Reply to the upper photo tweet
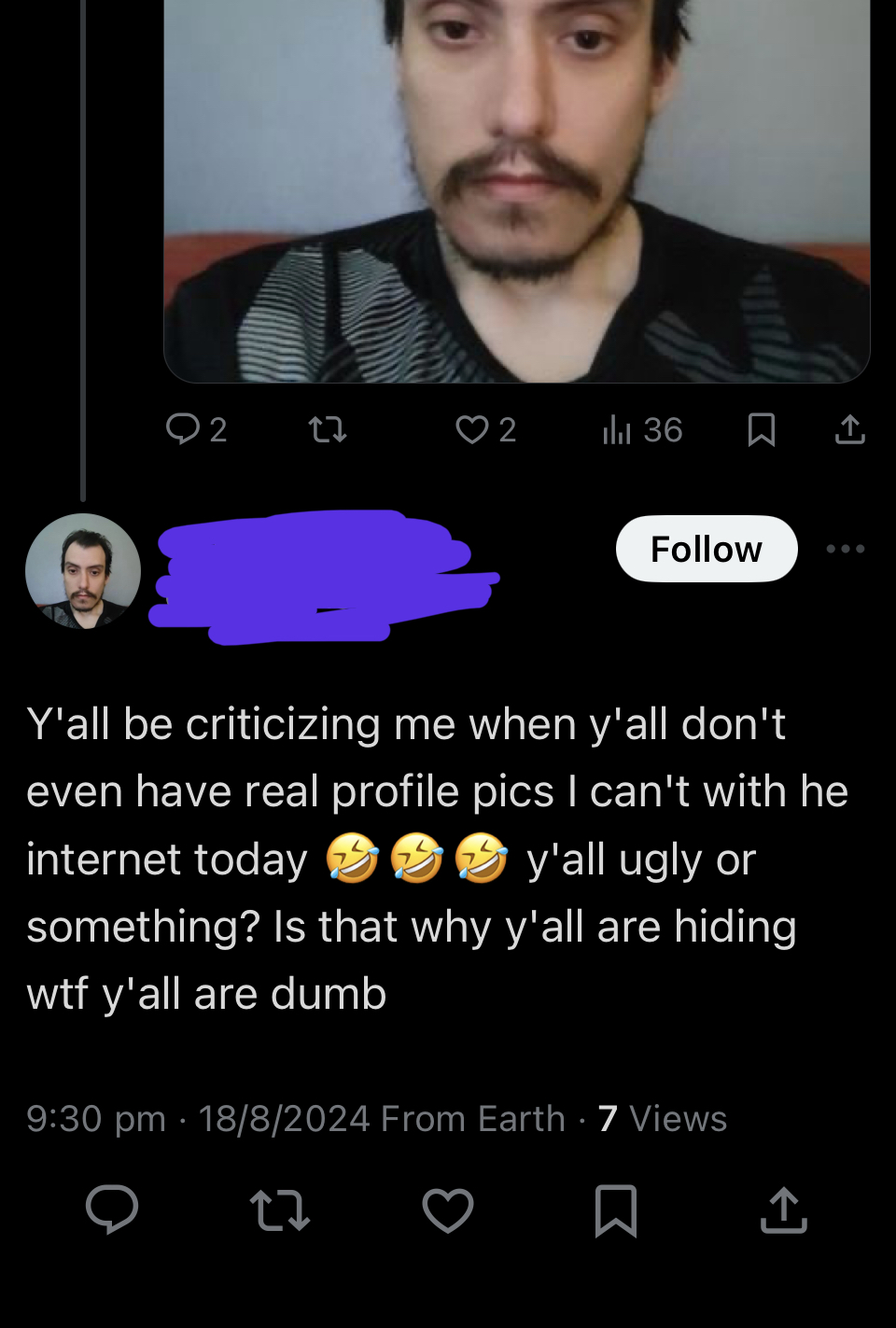Image resolution: width=896 pixels, height=1328 pixels. tap(183, 429)
